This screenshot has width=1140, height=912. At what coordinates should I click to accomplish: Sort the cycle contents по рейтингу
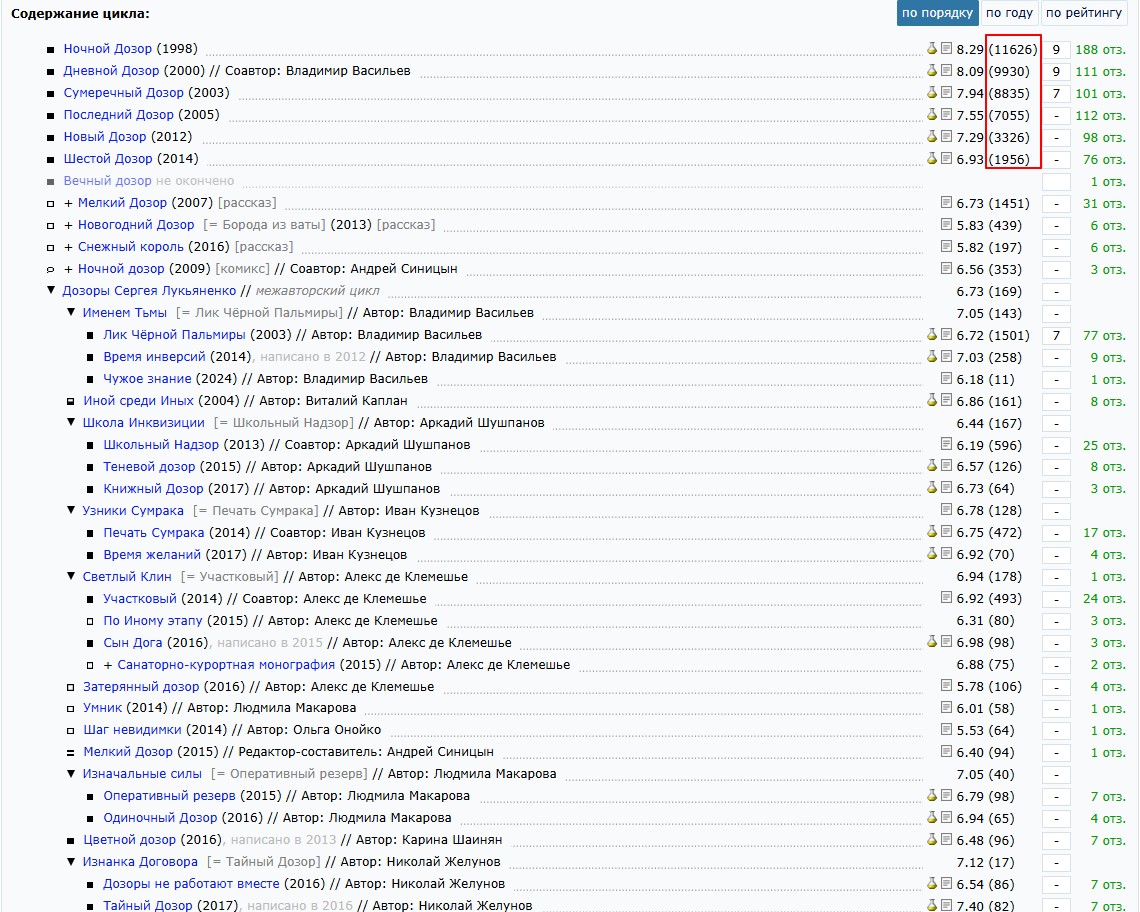point(1083,13)
